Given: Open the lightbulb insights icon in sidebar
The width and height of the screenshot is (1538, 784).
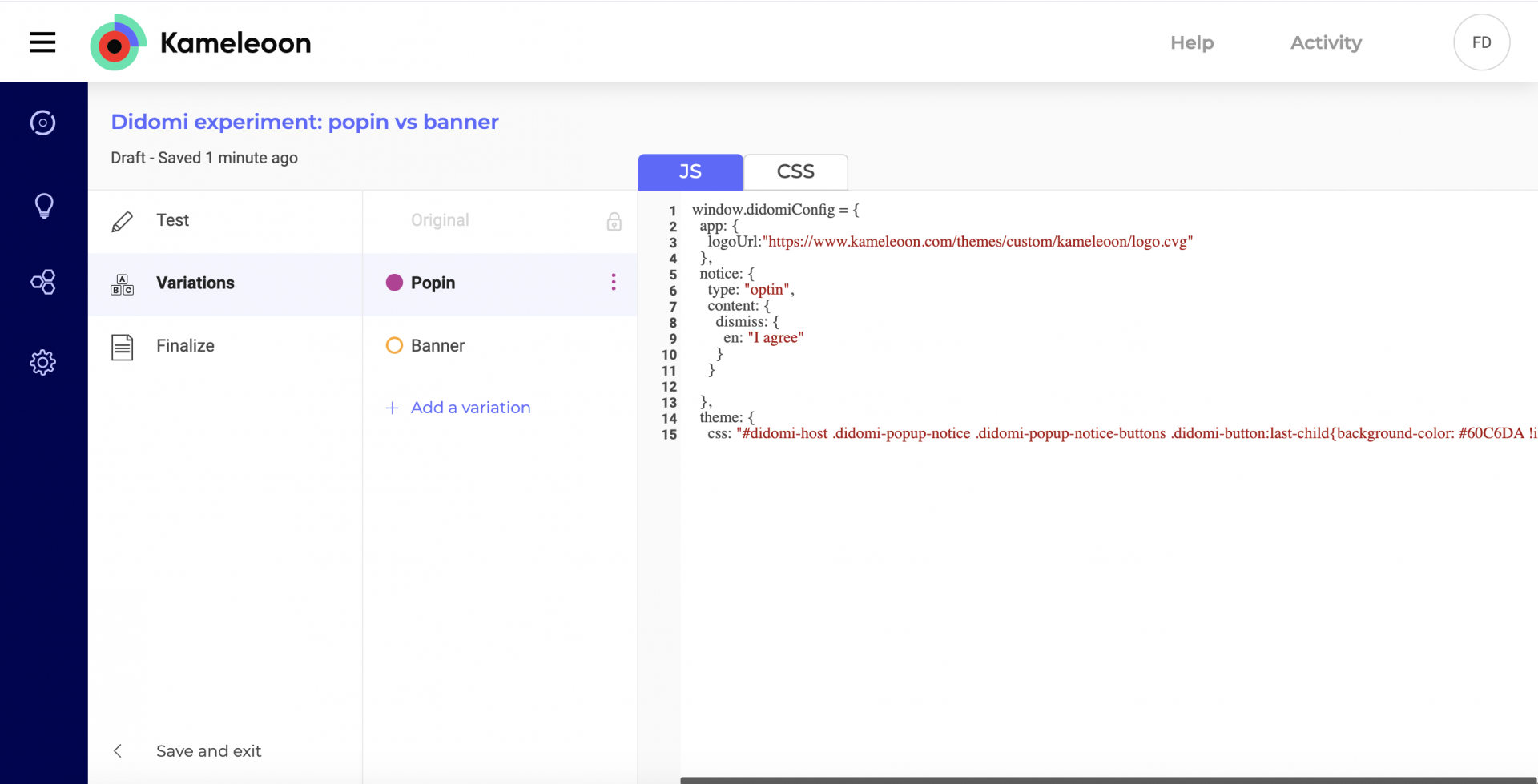Looking at the screenshot, I should point(43,206).
